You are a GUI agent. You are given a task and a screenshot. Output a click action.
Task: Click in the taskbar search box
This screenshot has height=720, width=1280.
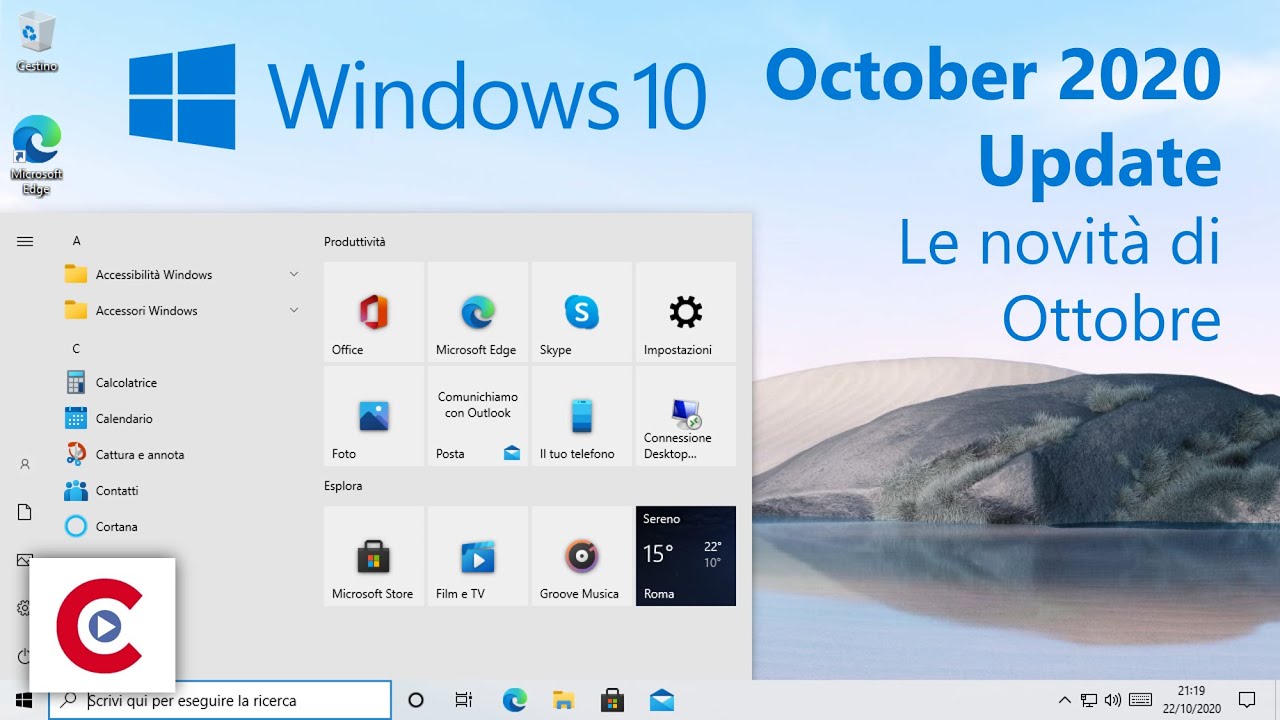220,701
